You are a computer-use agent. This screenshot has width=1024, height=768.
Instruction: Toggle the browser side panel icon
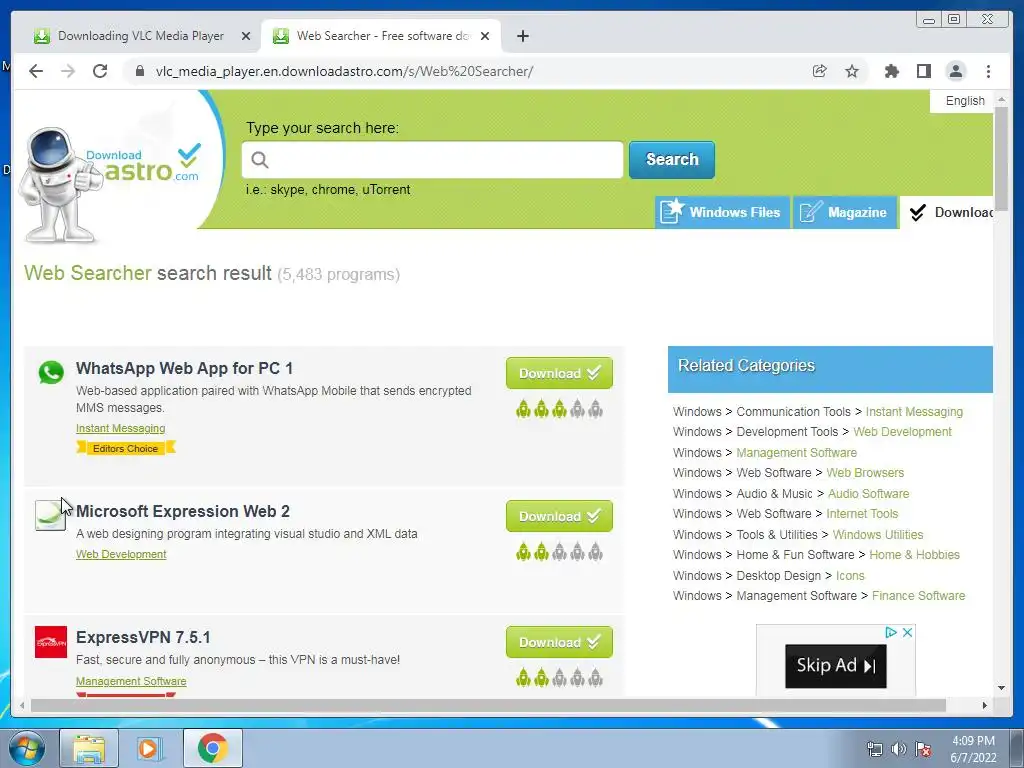coord(923,71)
